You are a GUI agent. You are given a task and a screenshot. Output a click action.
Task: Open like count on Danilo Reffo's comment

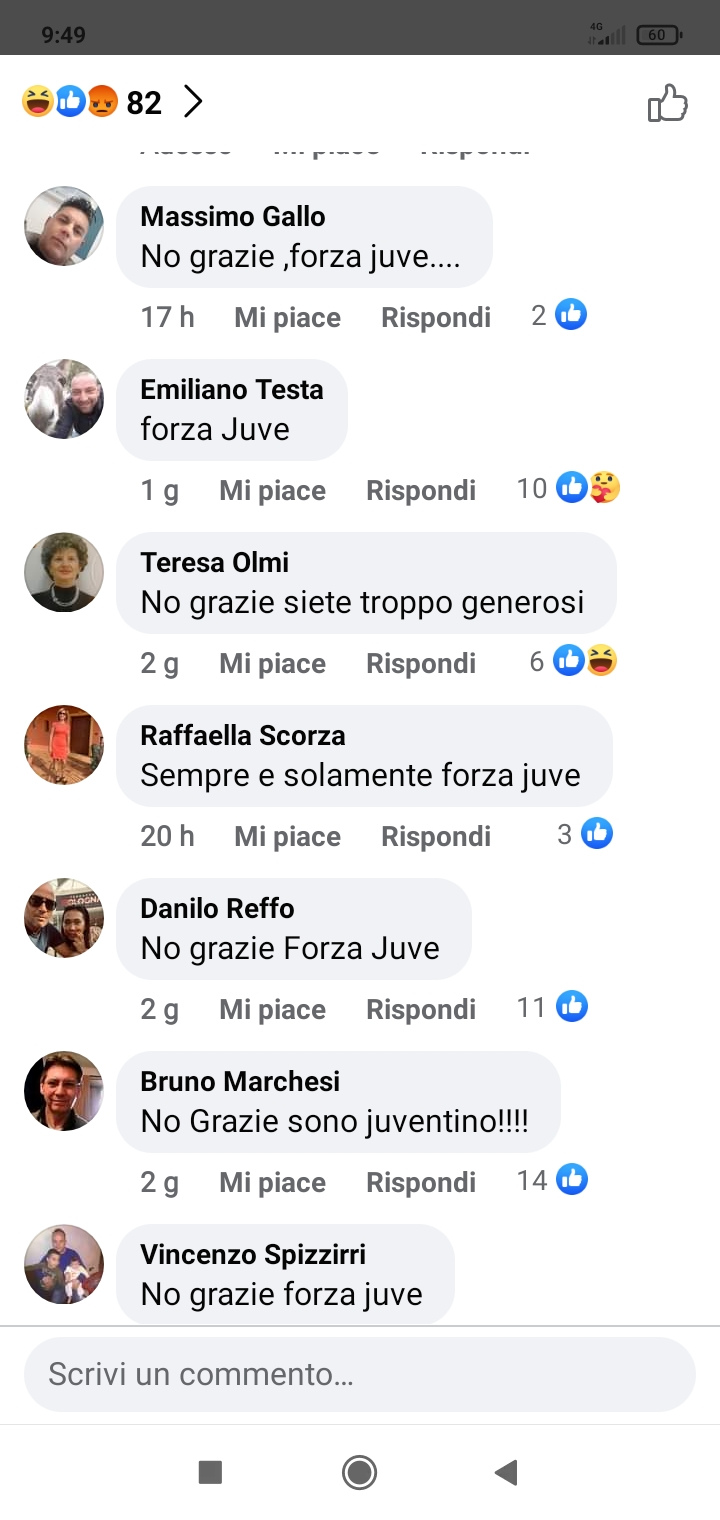tap(552, 1007)
